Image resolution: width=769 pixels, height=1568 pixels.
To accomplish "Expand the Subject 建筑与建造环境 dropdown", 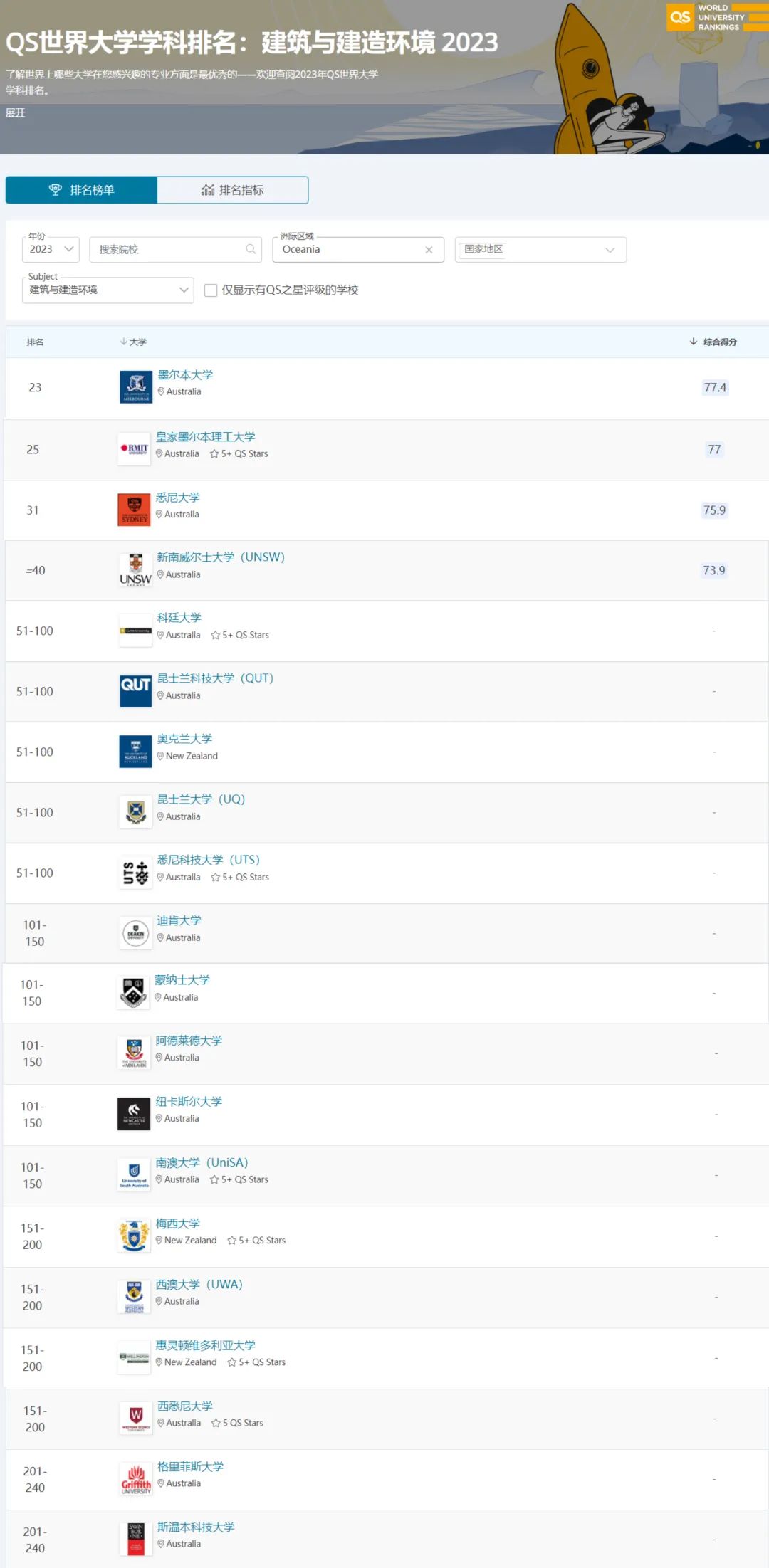I will tap(108, 290).
